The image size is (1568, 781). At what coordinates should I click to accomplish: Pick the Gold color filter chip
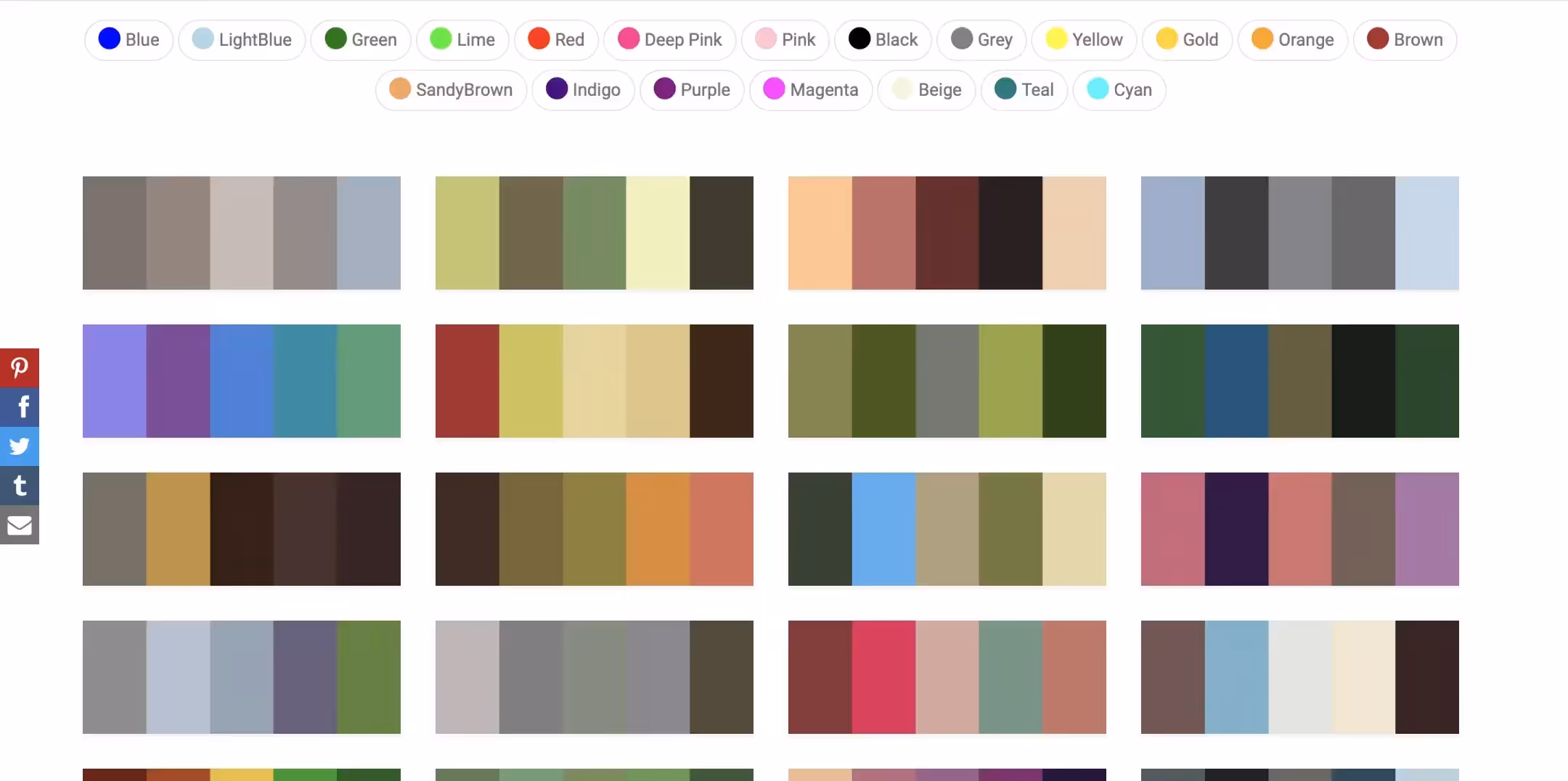[1187, 40]
